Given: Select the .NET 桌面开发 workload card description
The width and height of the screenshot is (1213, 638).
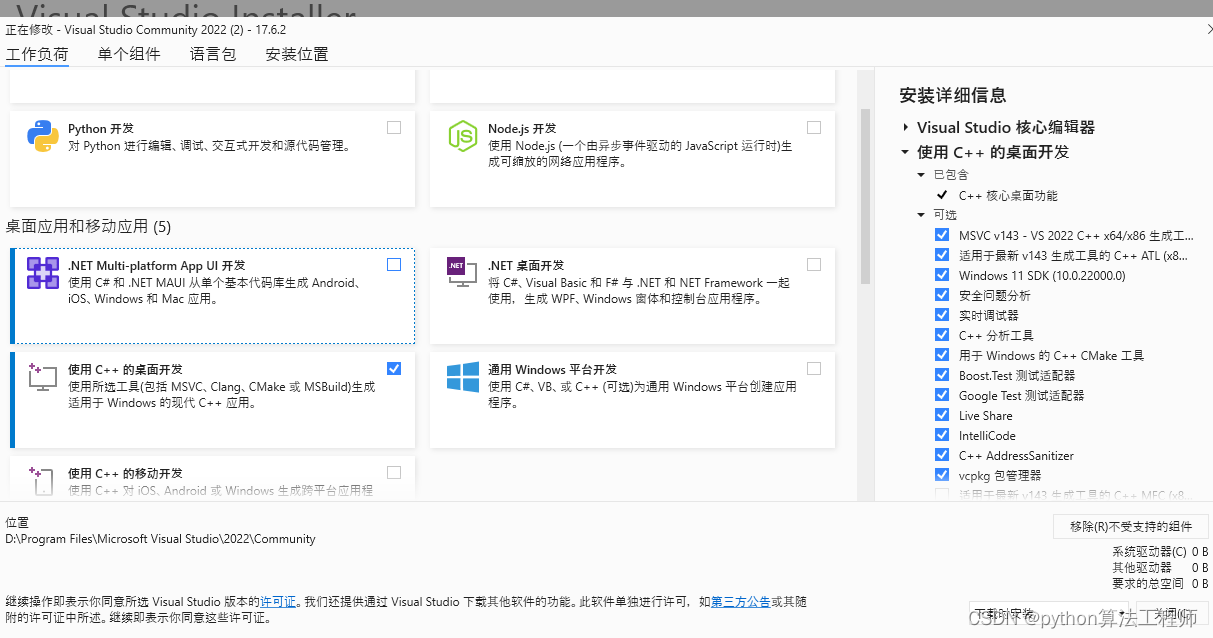Looking at the screenshot, I should (x=639, y=290).
